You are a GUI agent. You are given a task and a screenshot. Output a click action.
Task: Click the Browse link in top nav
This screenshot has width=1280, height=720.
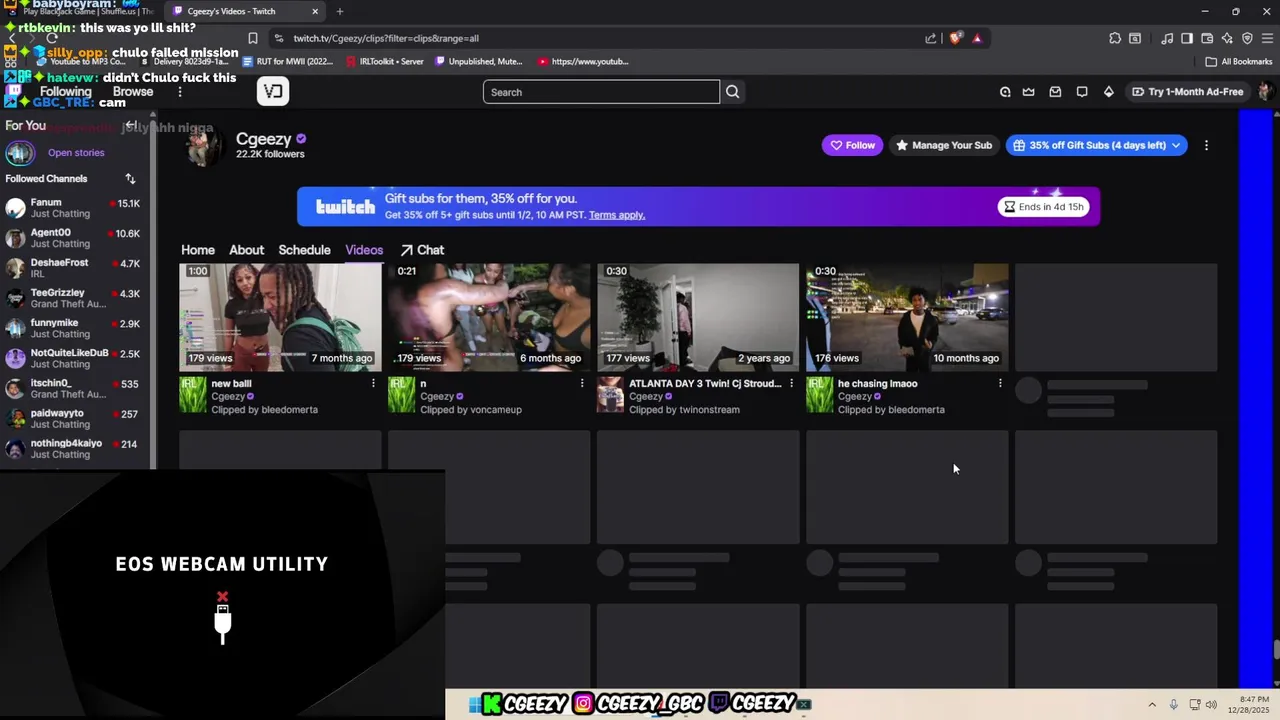[133, 92]
